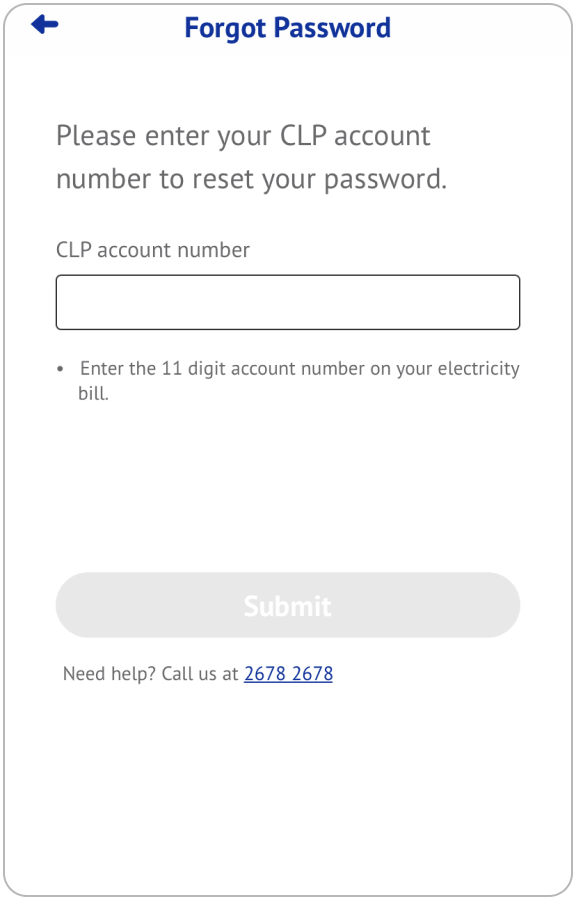
Task: Focus the CLP account number input box
Action: click(x=288, y=302)
